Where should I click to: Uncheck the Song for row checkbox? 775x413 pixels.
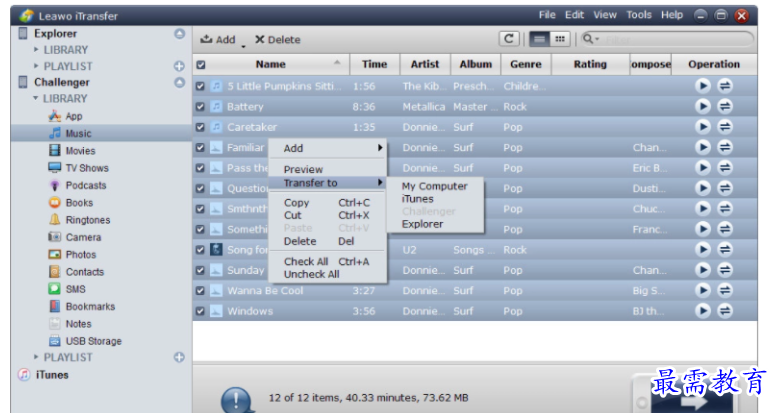point(200,250)
